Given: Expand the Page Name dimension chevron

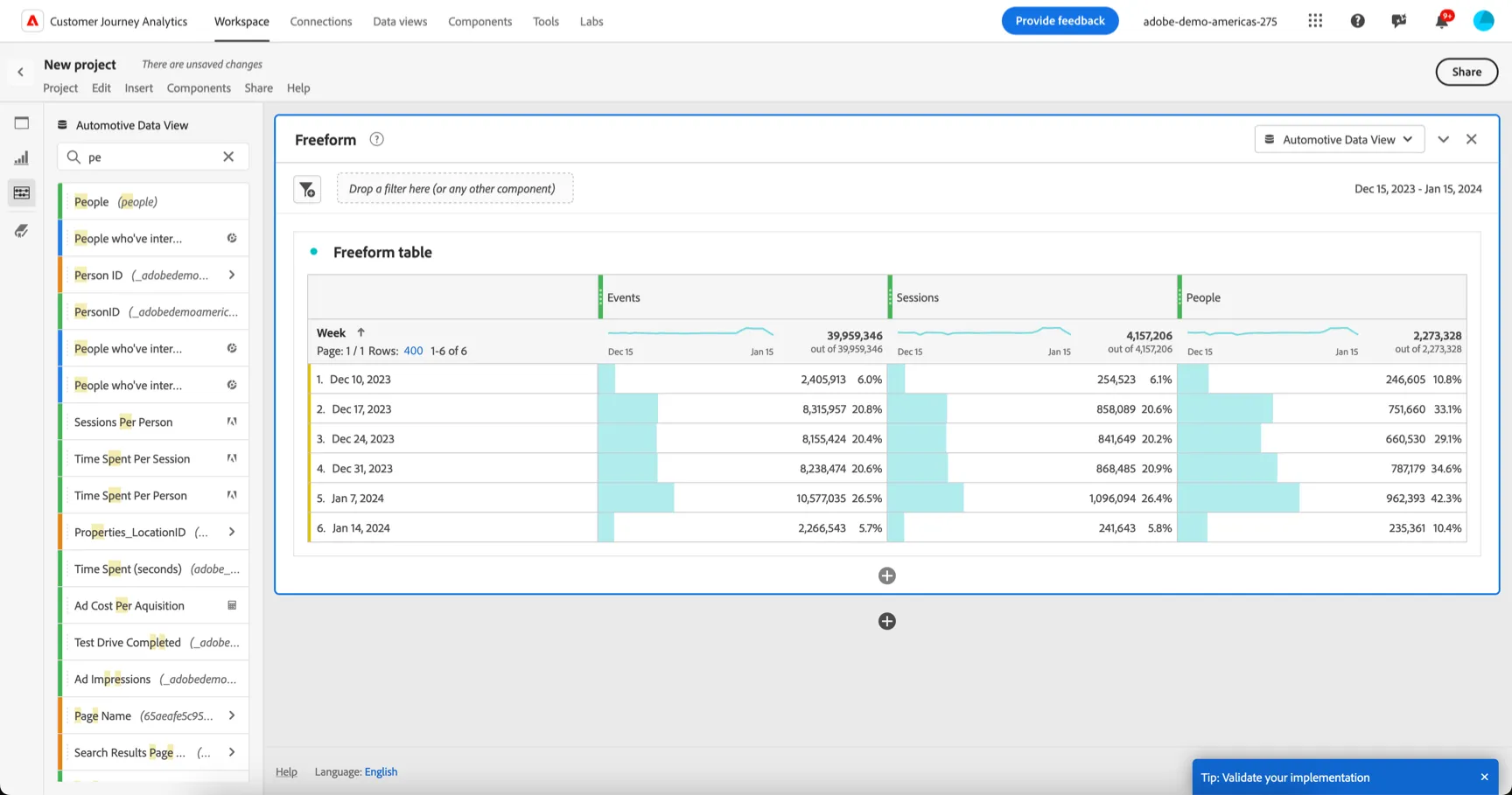Looking at the screenshot, I should 232,715.
